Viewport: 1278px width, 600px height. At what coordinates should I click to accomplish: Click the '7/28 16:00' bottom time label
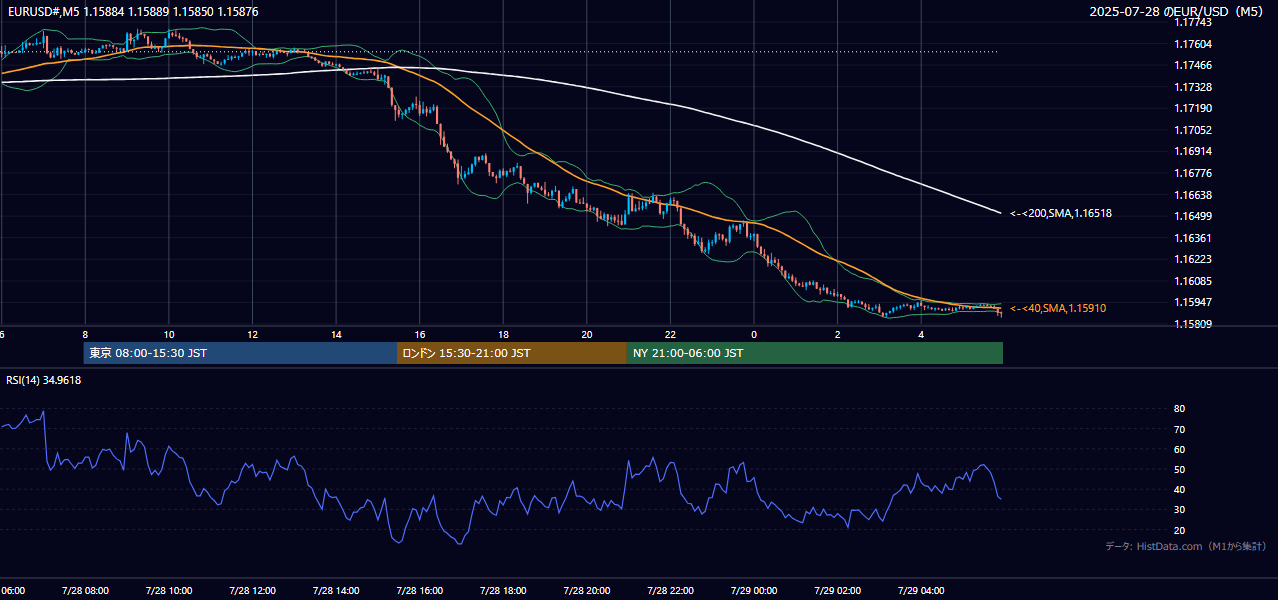(x=420, y=590)
